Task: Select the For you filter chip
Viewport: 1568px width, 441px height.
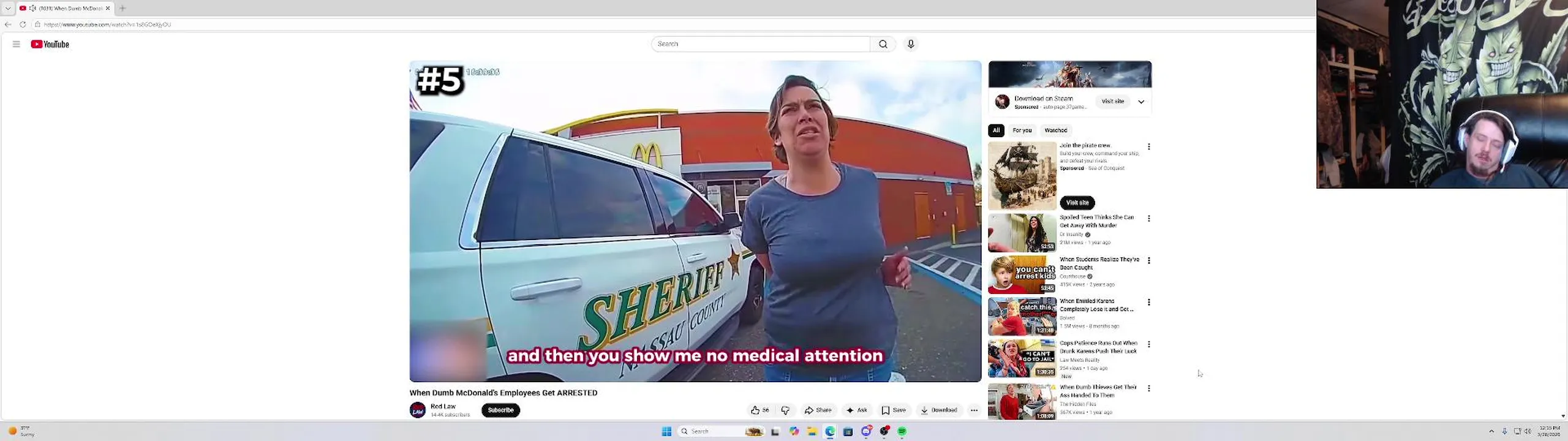Action: (1022, 130)
